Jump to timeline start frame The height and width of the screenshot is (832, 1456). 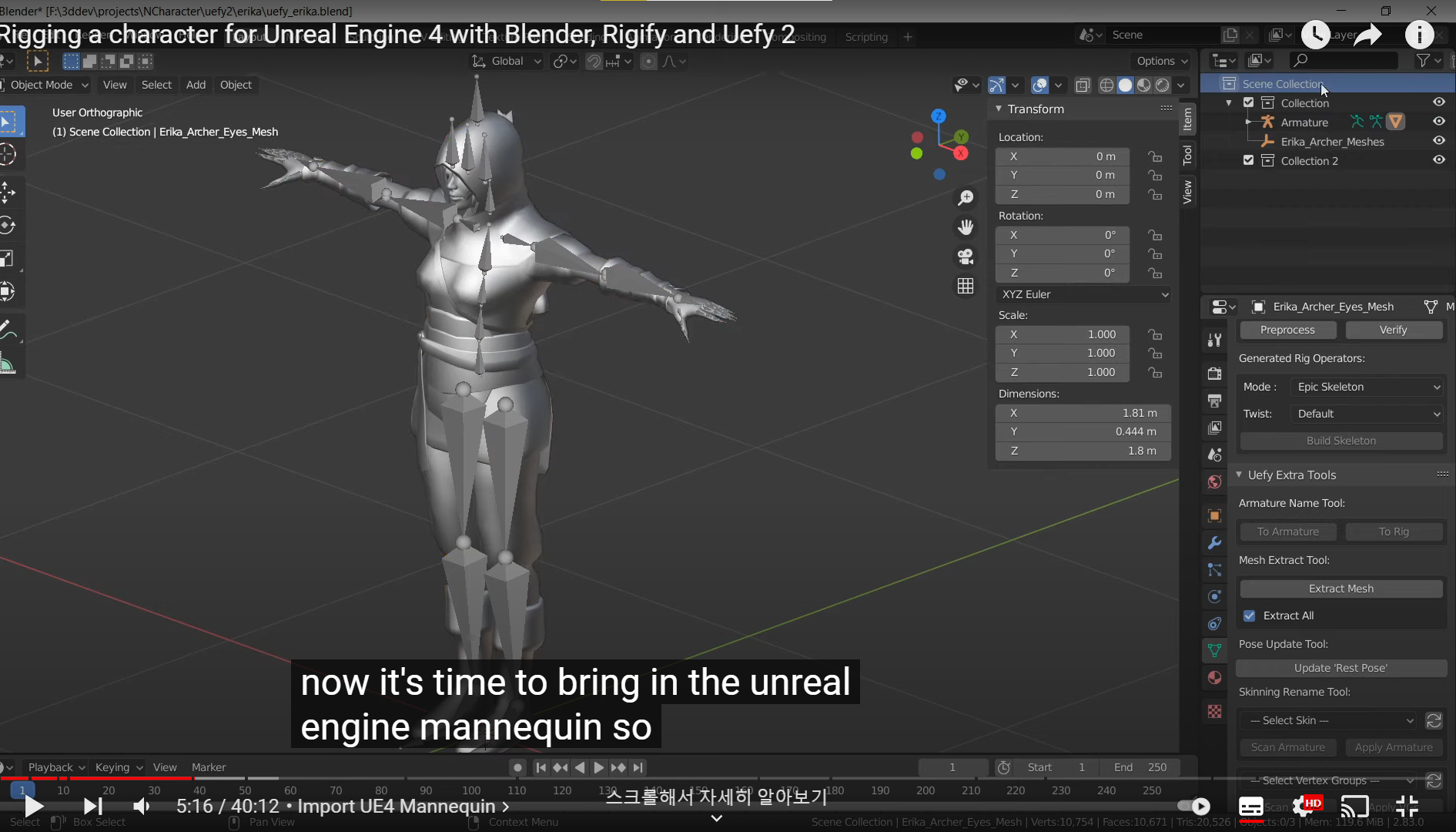click(x=541, y=767)
